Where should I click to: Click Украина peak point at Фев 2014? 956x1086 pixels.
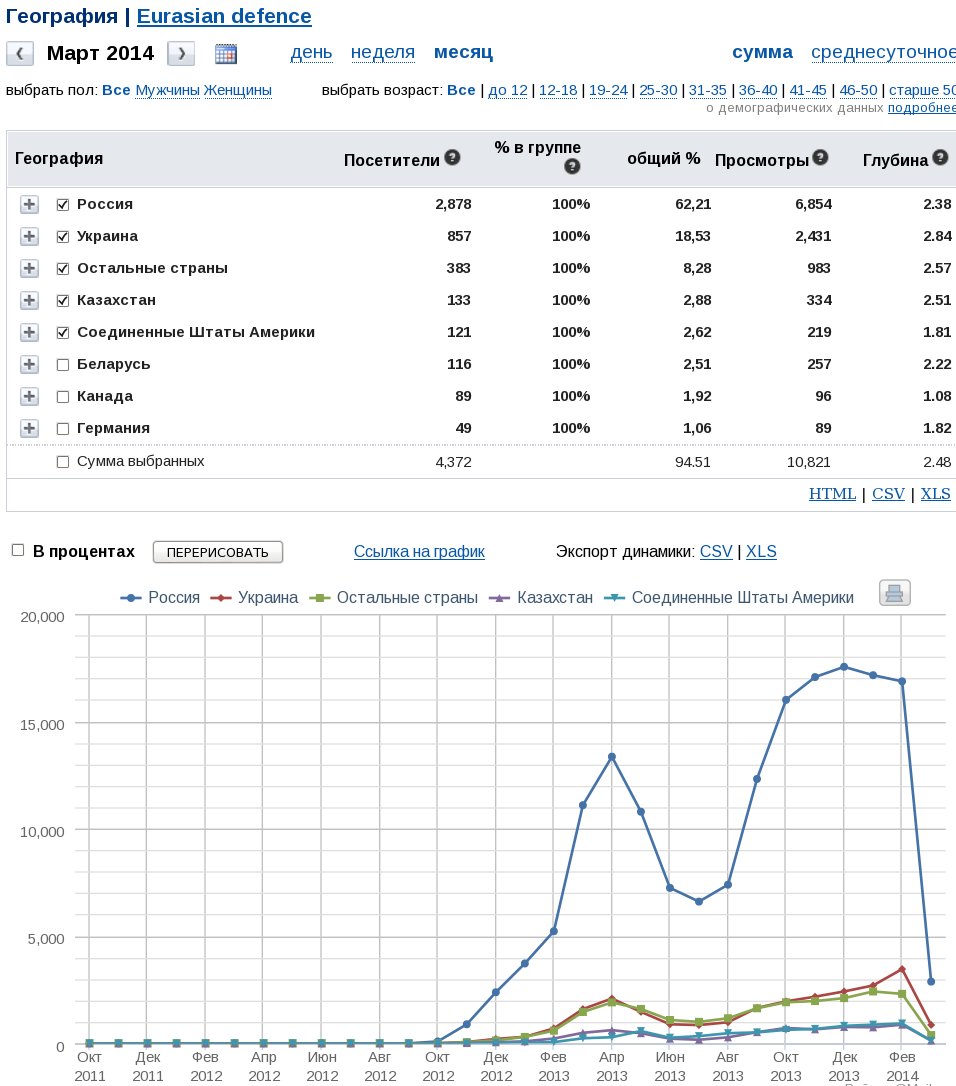click(x=902, y=969)
